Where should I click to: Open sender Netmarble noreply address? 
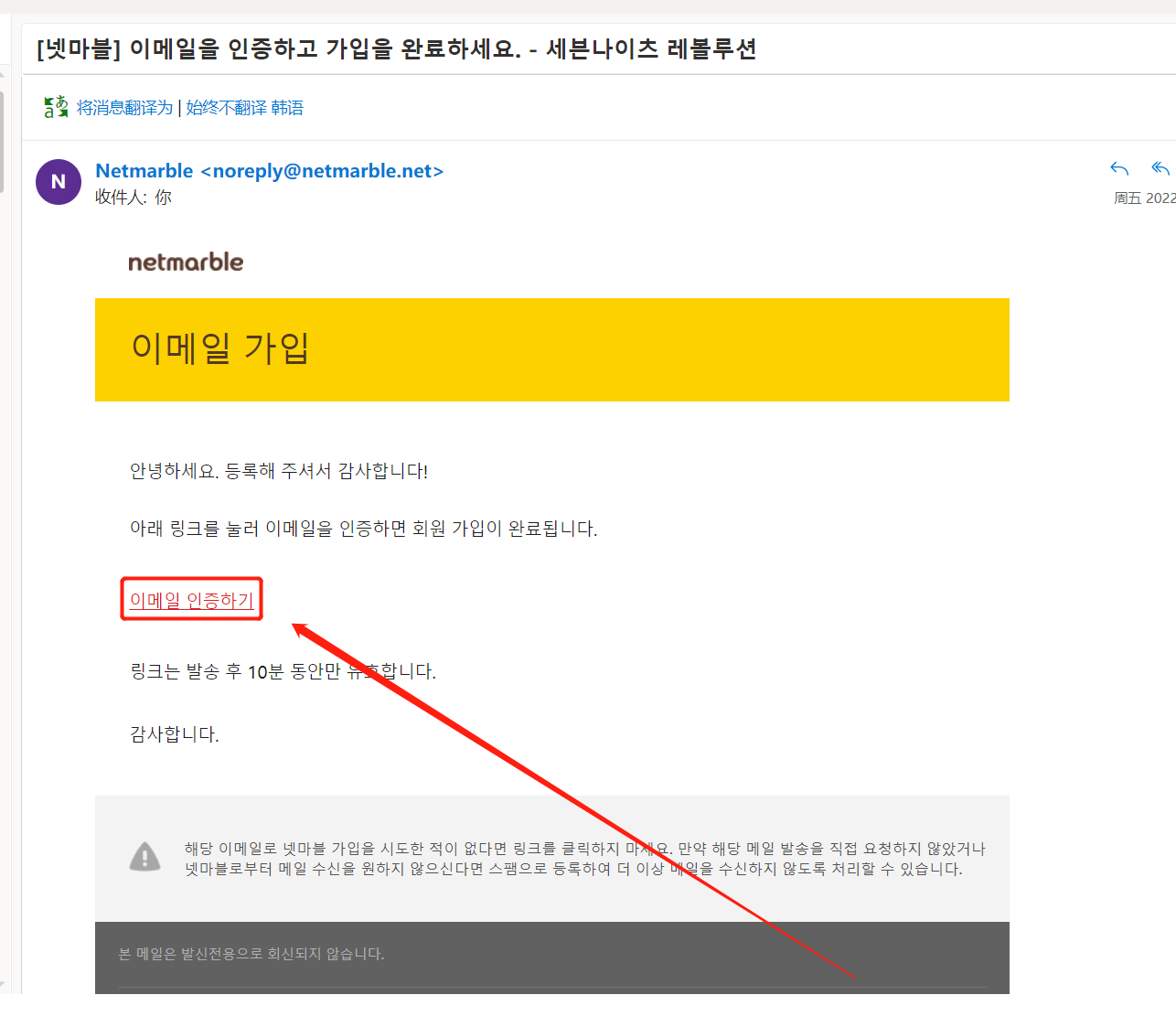pos(269,171)
